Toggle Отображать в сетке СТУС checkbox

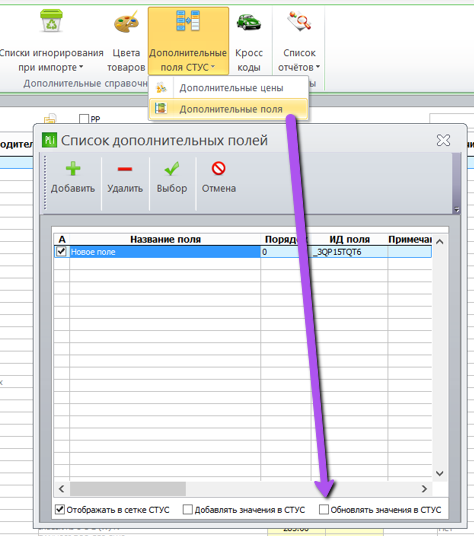pyautogui.click(x=60, y=510)
